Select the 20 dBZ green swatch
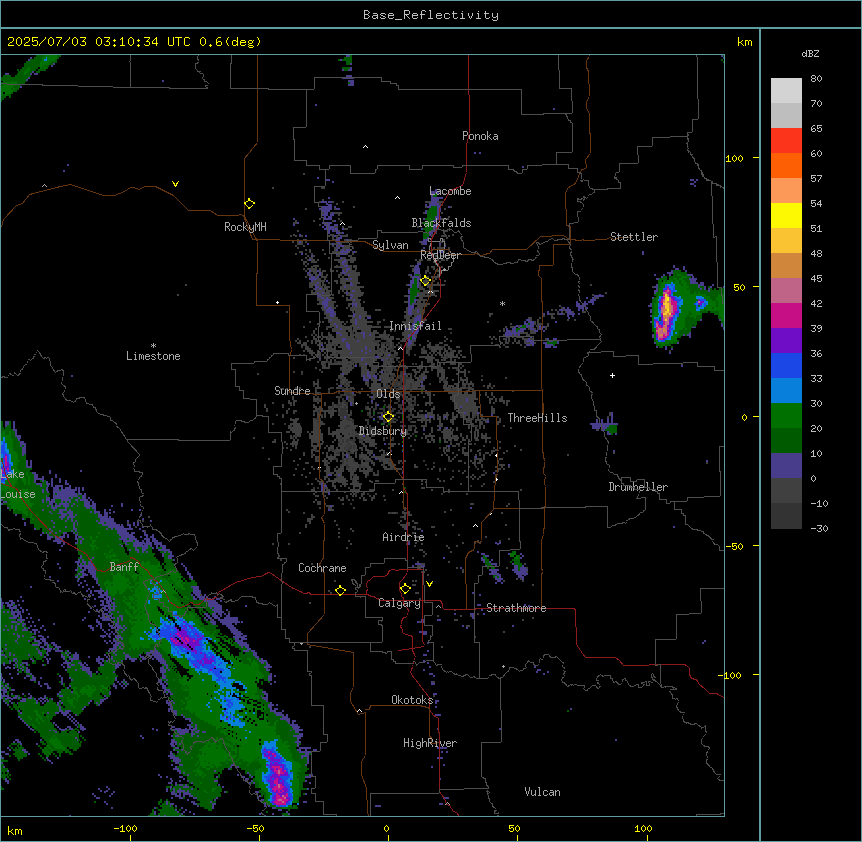The height and width of the screenshot is (842, 862). (786, 416)
